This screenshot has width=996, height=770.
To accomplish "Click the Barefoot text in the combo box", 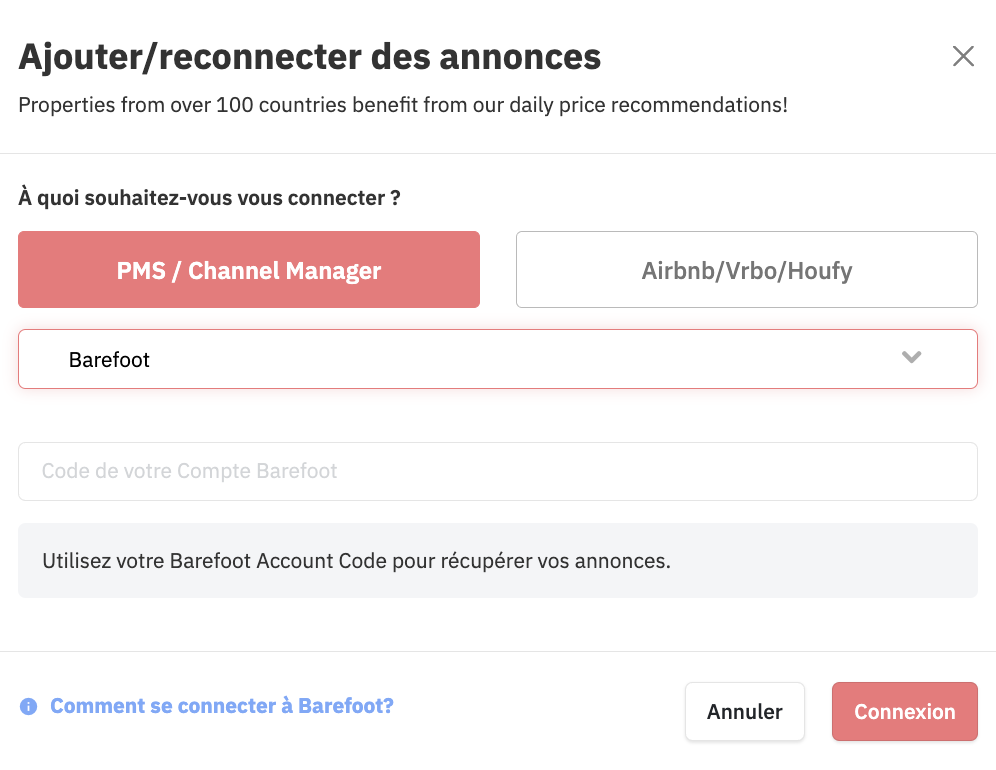I will click(x=109, y=360).
